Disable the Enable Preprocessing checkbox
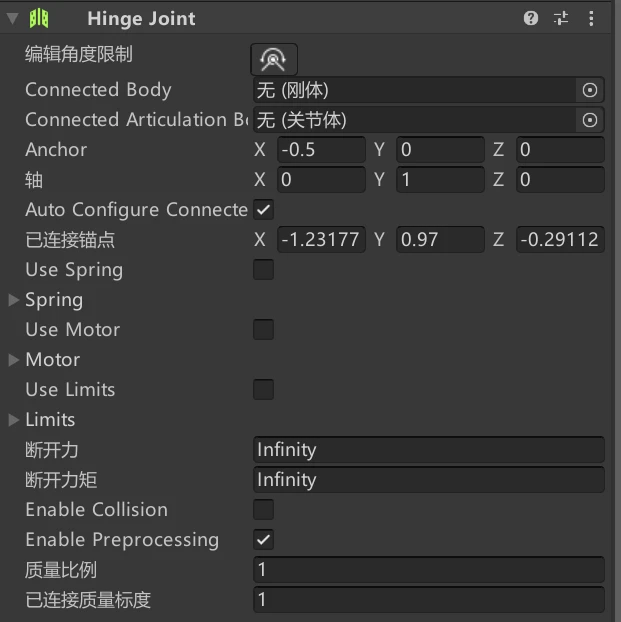Viewport: 621px width, 622px height. coord(263,539)
